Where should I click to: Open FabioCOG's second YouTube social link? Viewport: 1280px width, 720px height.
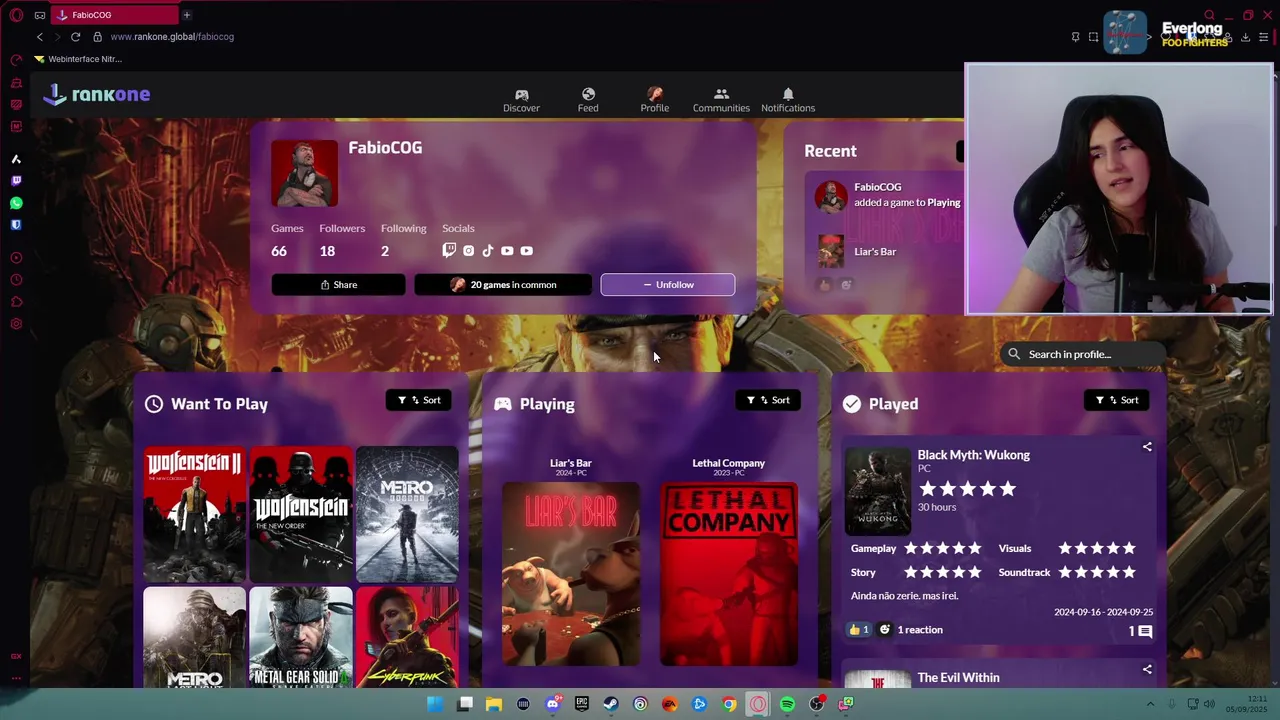click(x=527, y=251)
